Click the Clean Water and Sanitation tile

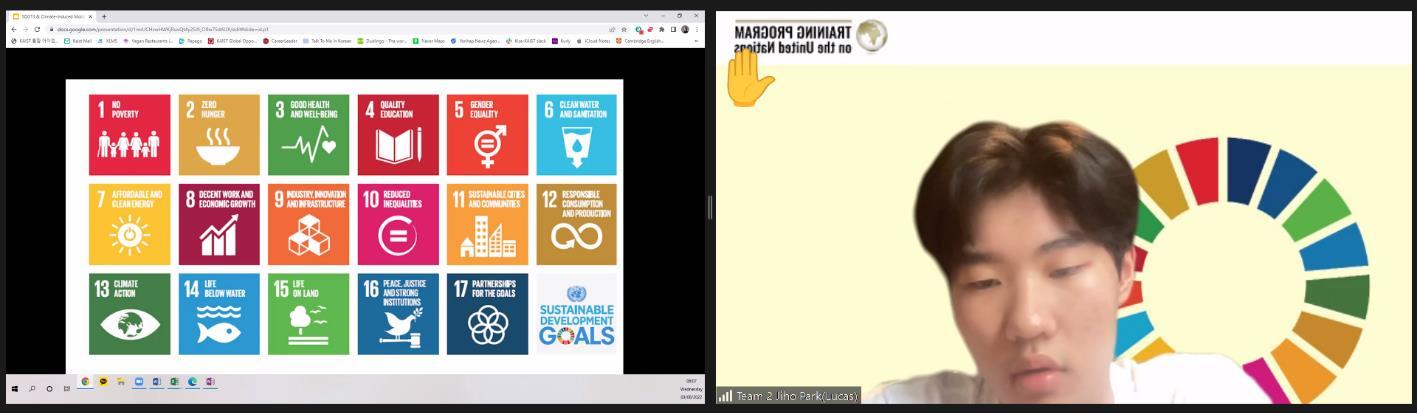tap(577, 135)
